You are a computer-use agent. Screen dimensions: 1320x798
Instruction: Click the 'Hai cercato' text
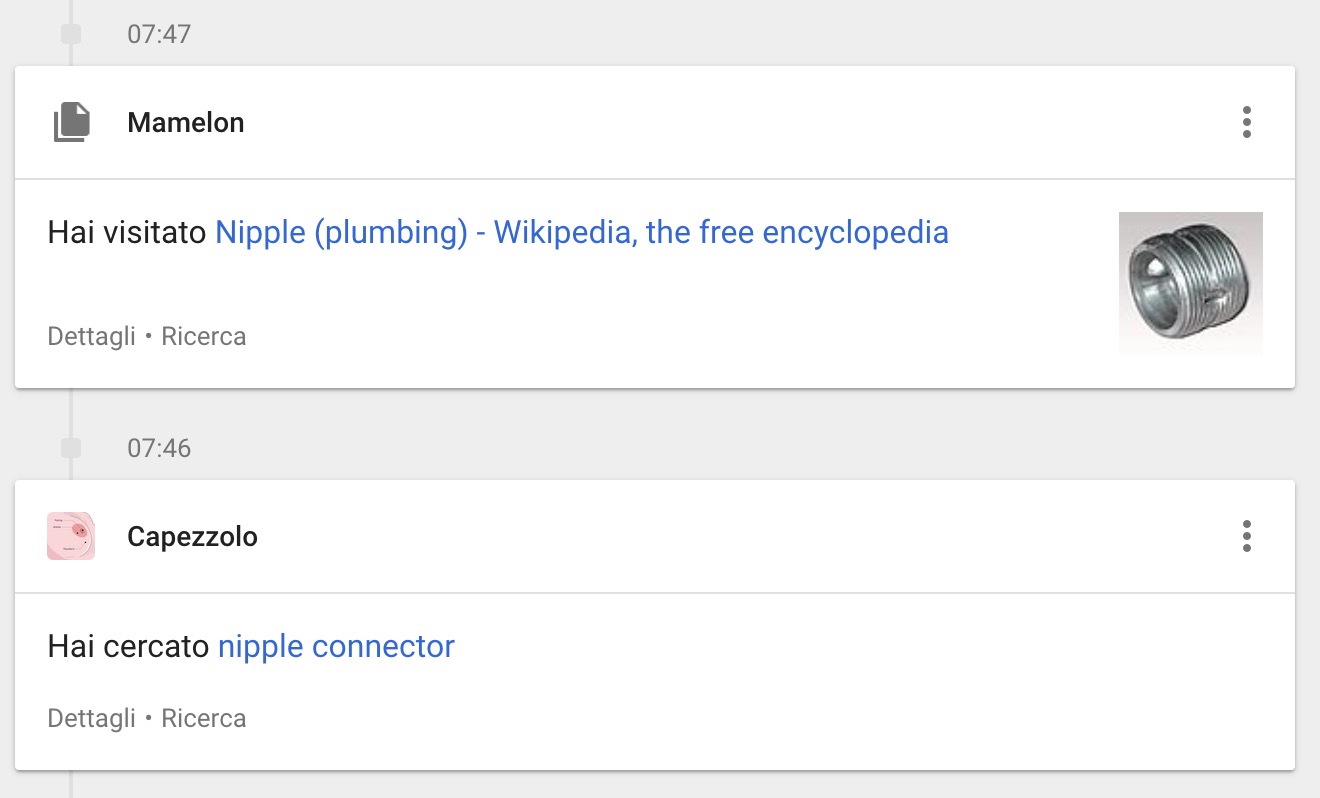(x=129, y=647)
